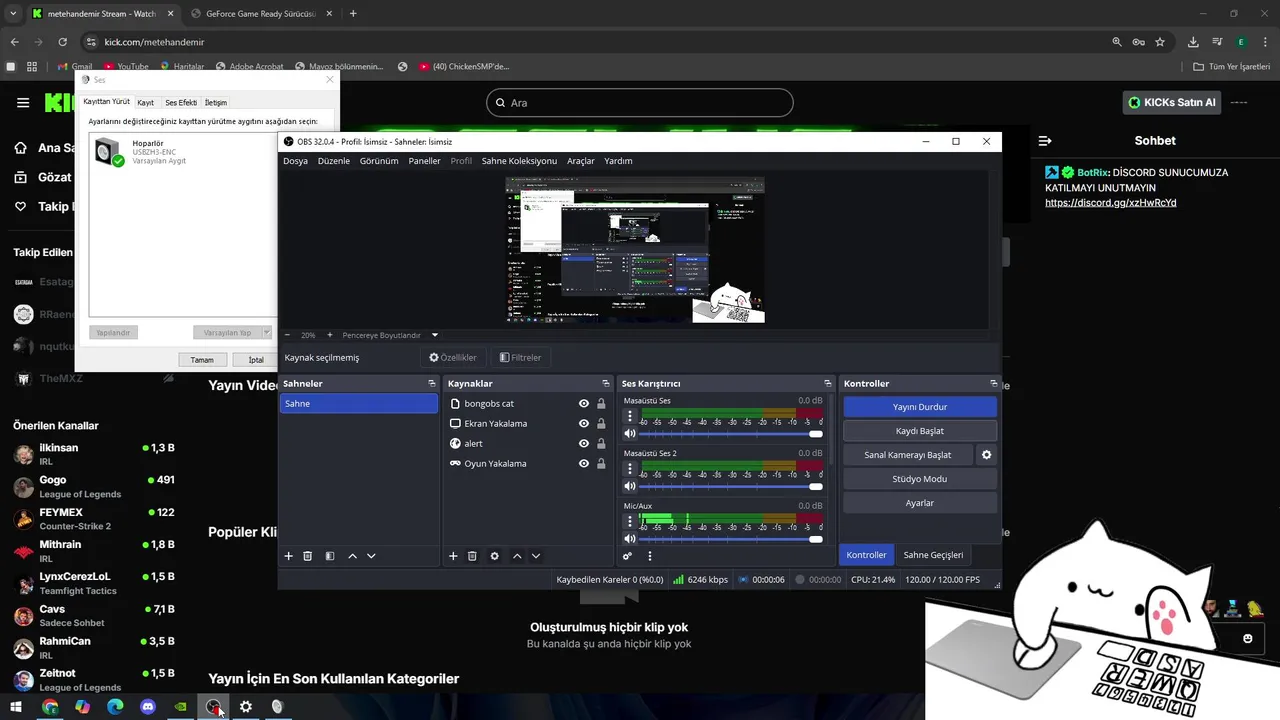1280x720 pixels.
Task: Open Ayarlar in OBS controls
Action: point(920,503)
